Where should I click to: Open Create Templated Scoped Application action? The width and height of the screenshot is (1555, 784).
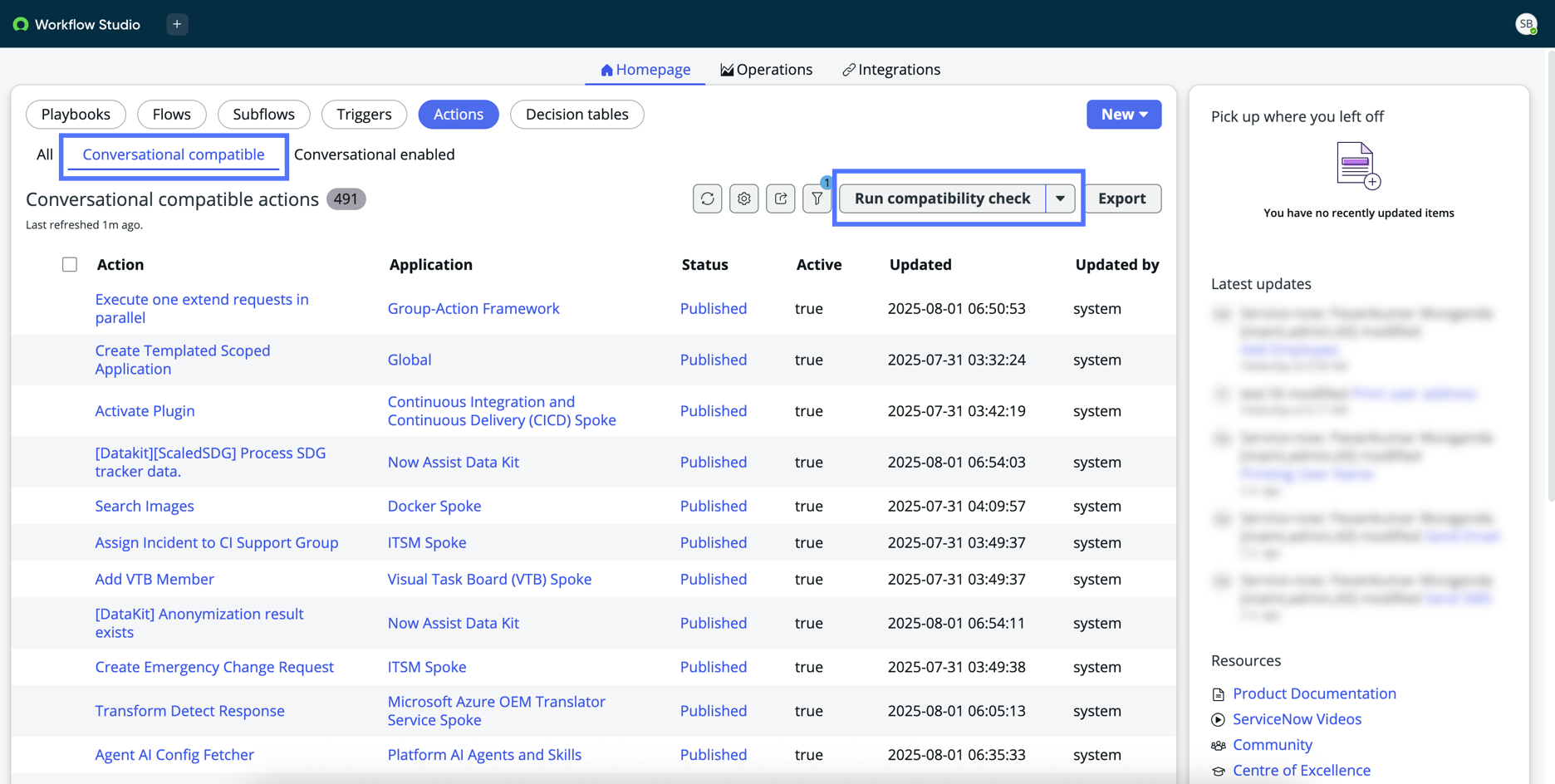click(183, 360)
